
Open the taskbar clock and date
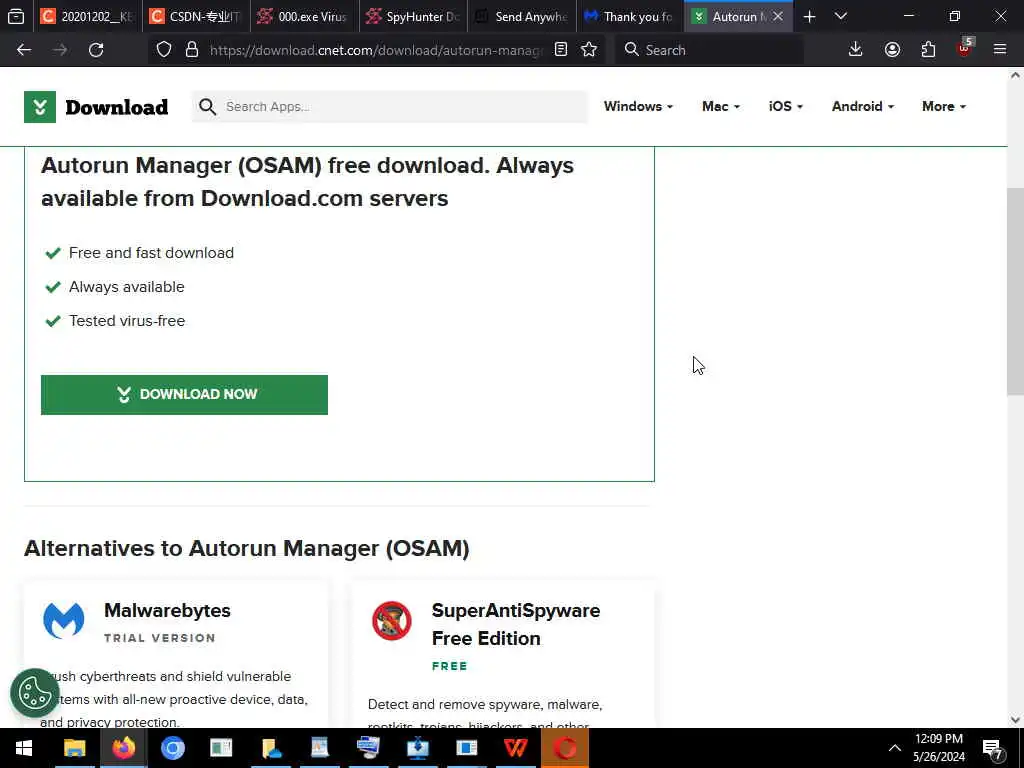939,748
